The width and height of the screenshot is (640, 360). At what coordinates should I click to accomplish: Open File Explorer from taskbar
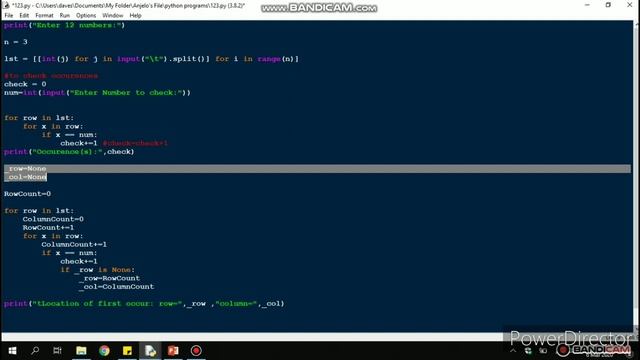(81, 351)
